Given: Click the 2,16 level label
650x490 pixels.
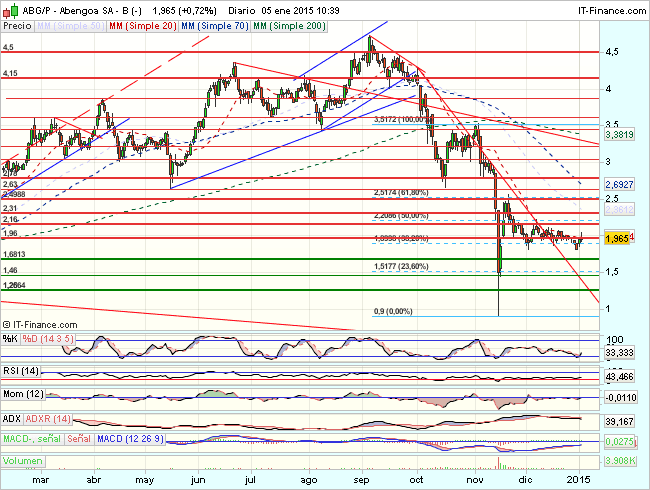Looking at the screenshot, I should click(x=10, y=219).
